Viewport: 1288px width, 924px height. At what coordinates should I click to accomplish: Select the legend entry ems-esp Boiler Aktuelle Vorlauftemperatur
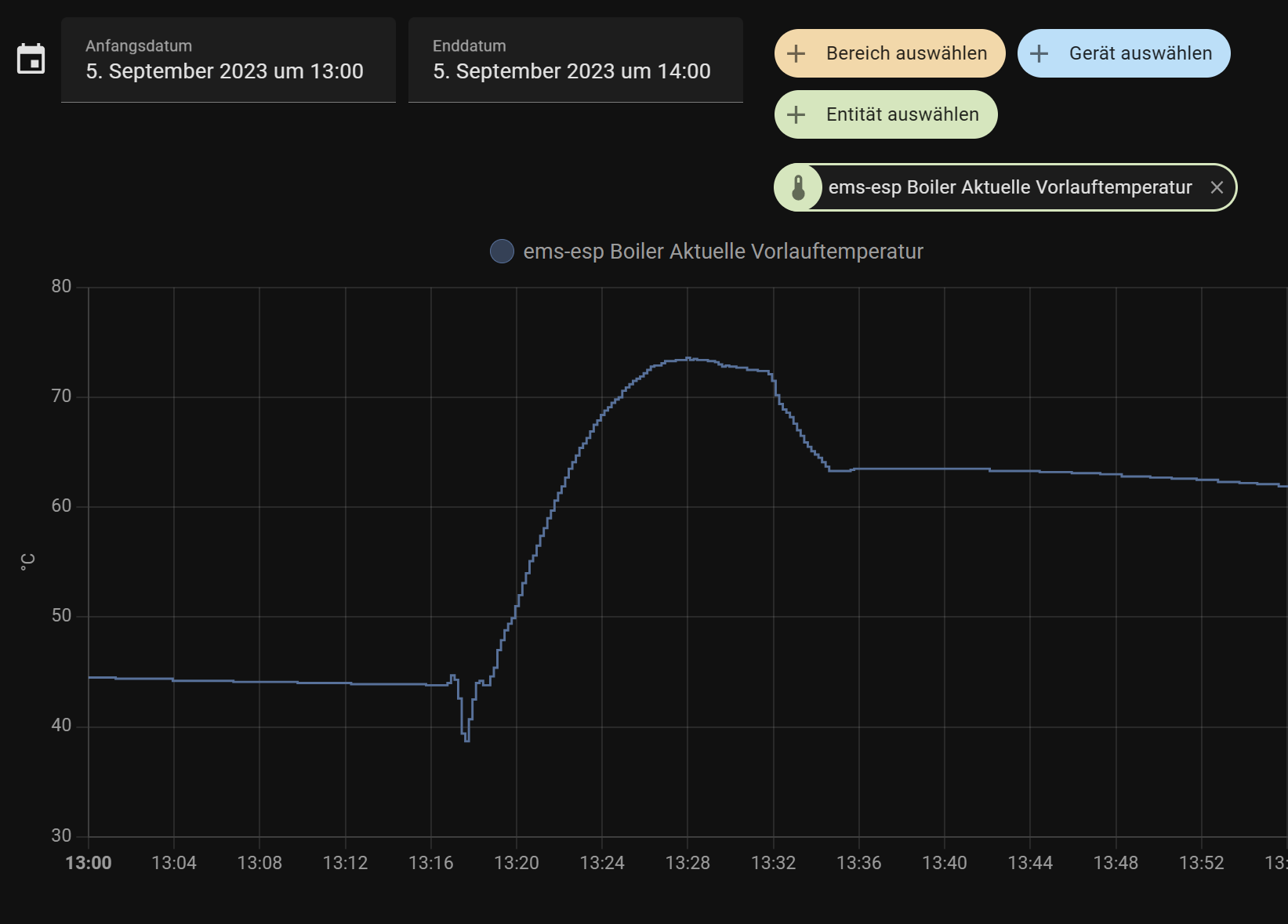point(723,251)
